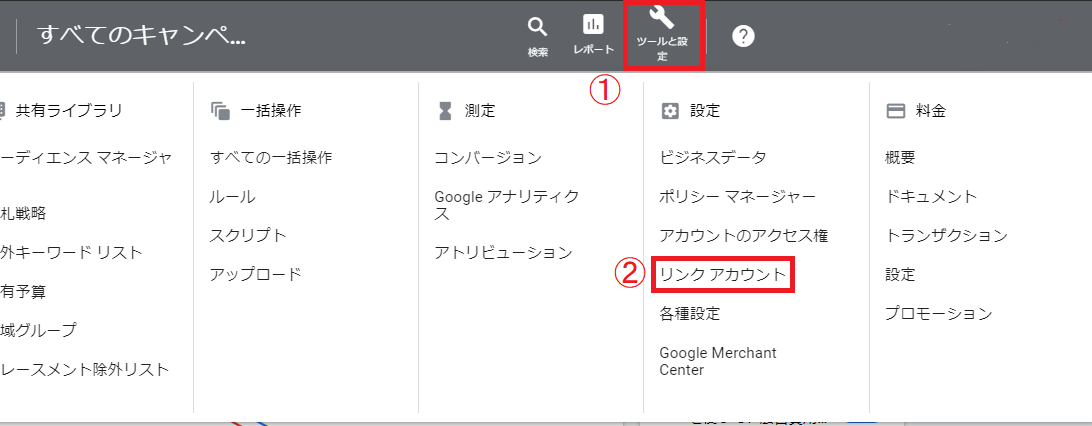Click the 一括操作 section icon
The image size is (1092, 426).
pyautogui.click(x=220, y=111)
